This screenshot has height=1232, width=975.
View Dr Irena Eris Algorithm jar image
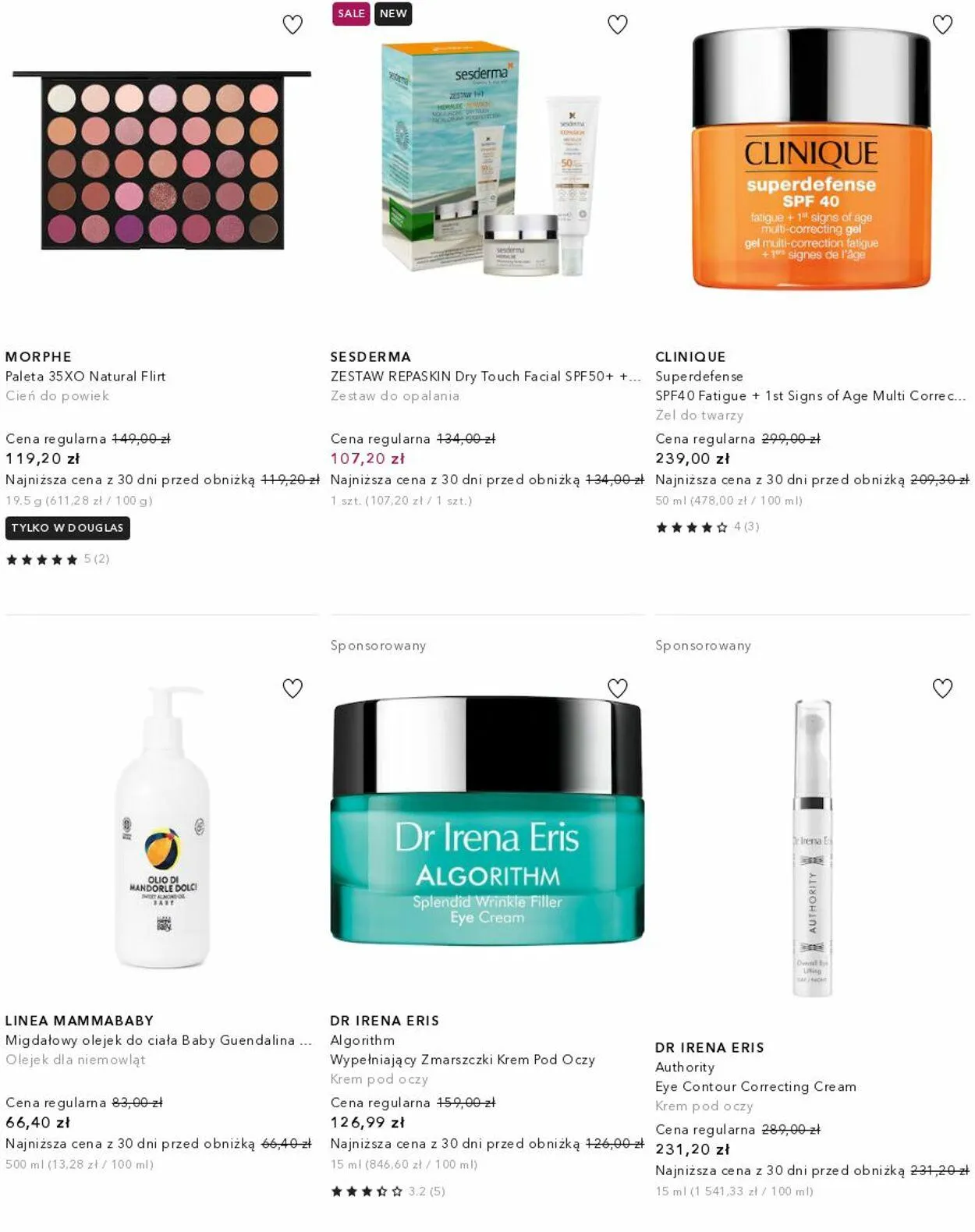487,821
